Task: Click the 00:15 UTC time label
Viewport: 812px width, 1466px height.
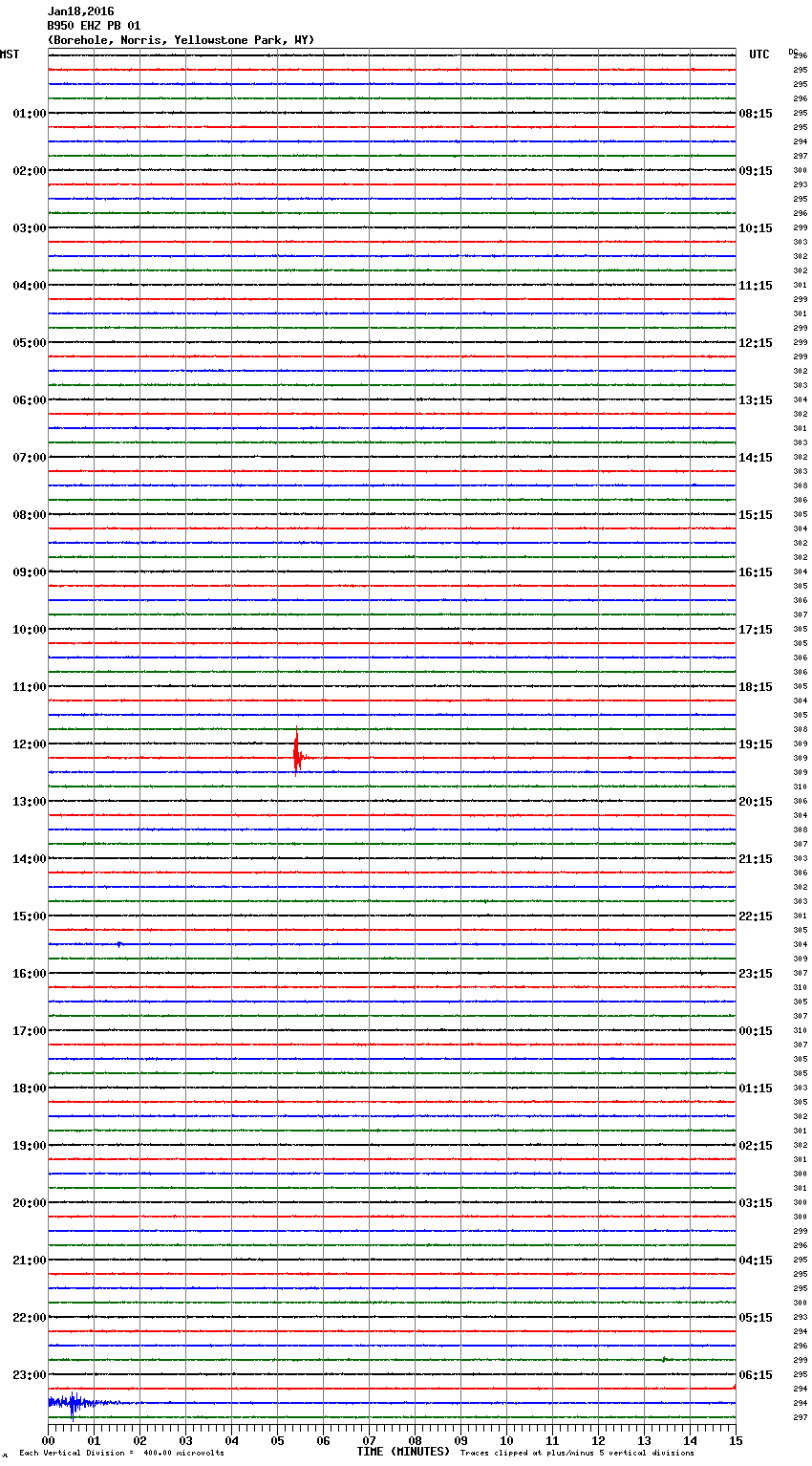Action: click(x=756, y=1031)
